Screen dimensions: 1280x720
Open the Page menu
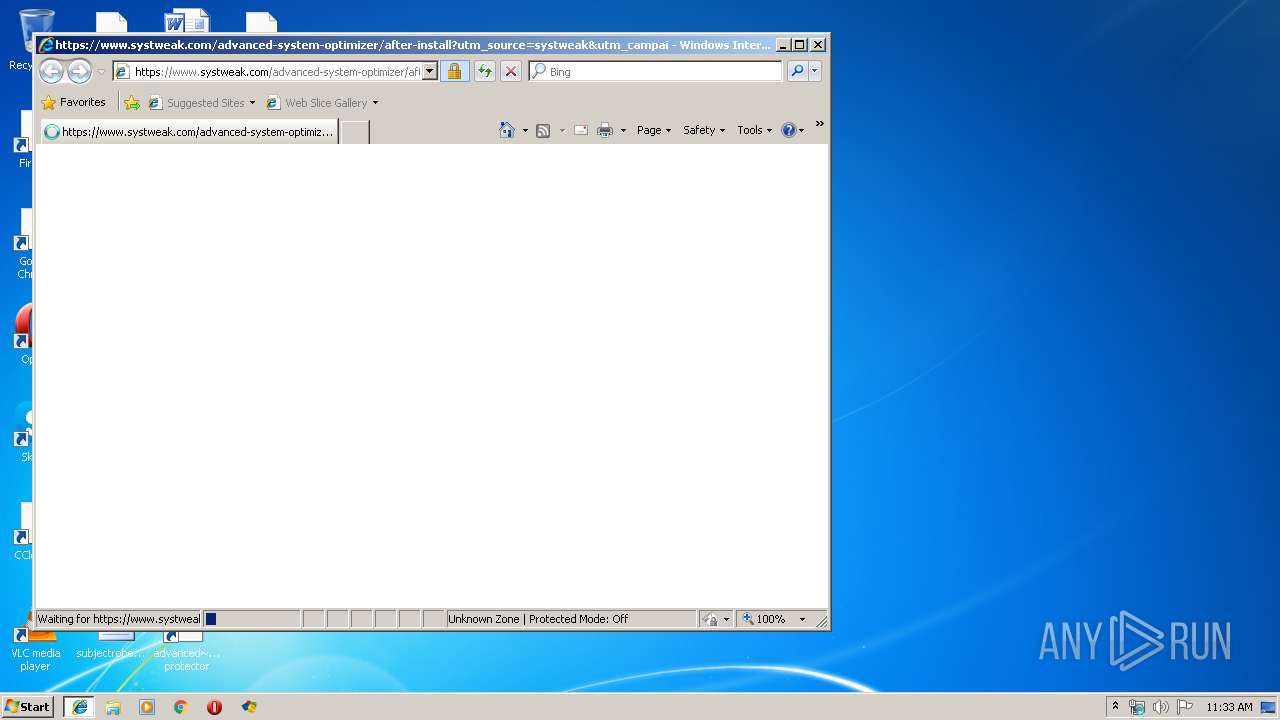(654, 130)
